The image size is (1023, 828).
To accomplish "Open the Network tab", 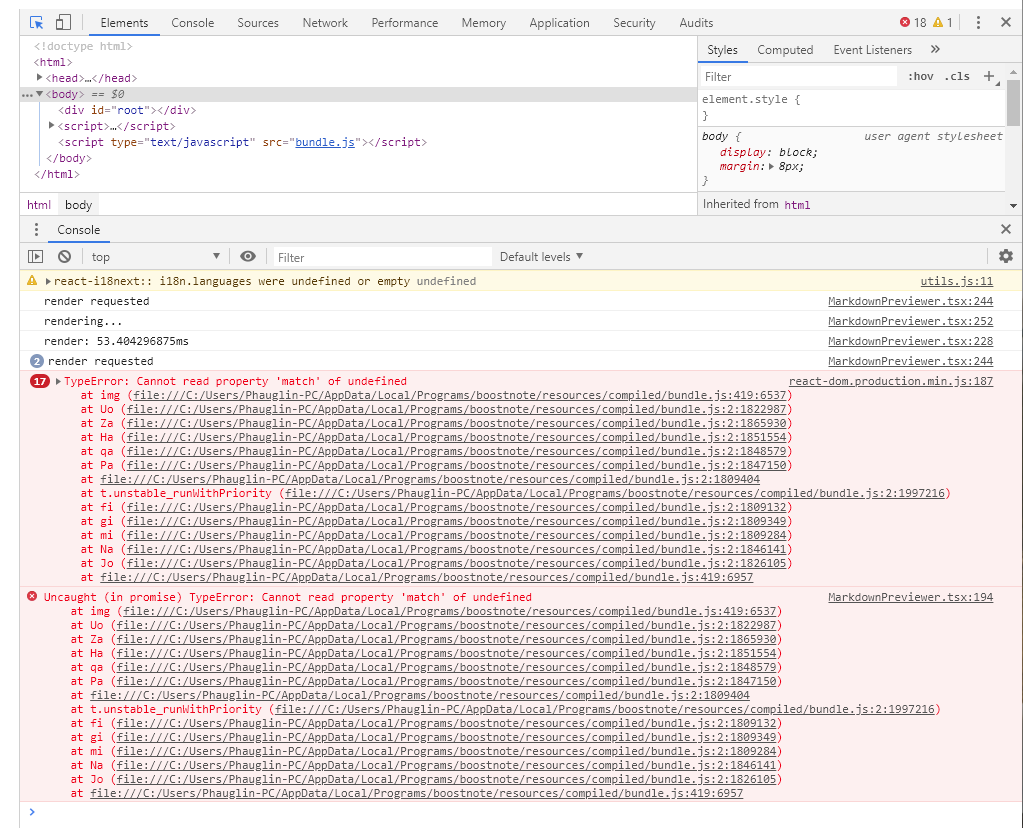I will (x=325, y=23).
